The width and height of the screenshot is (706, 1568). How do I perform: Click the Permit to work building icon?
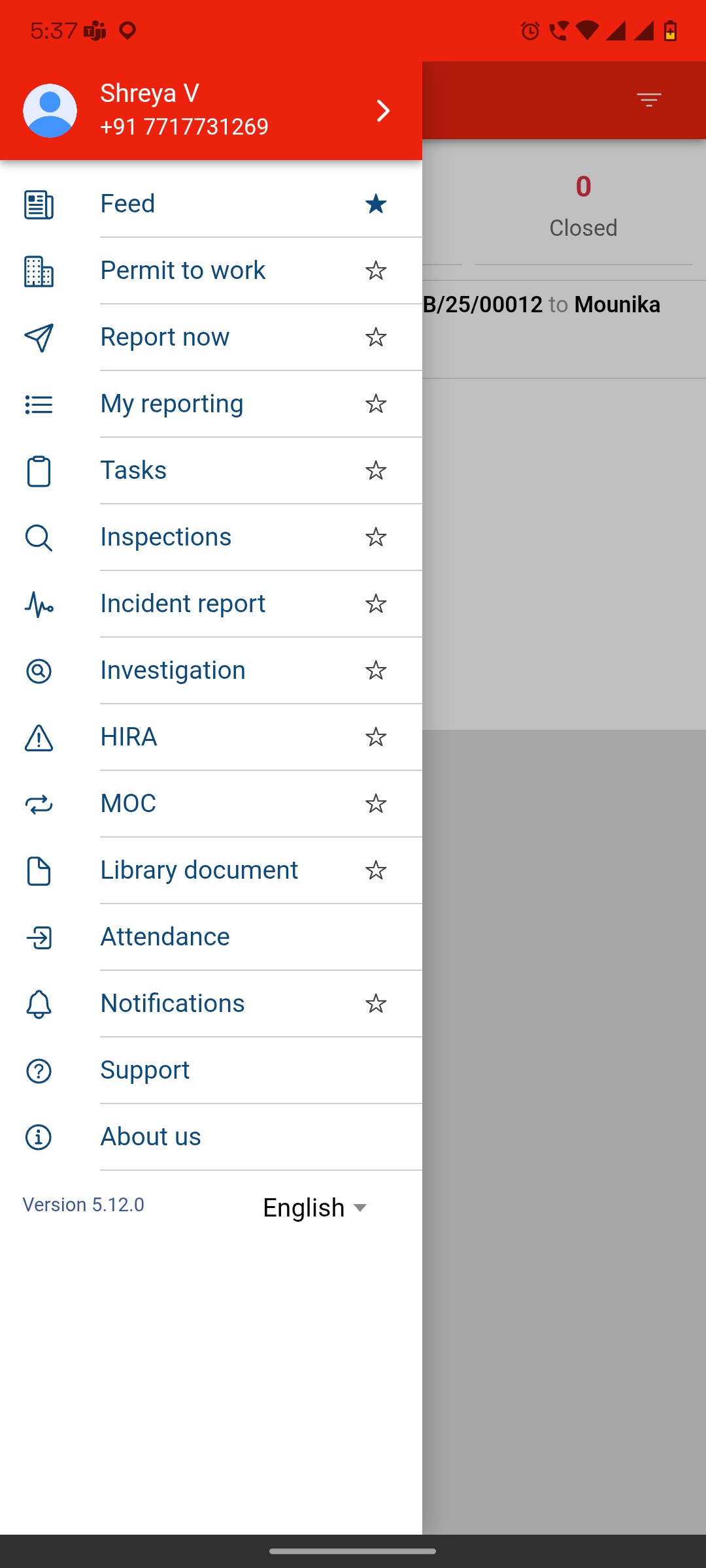point(39,271)
